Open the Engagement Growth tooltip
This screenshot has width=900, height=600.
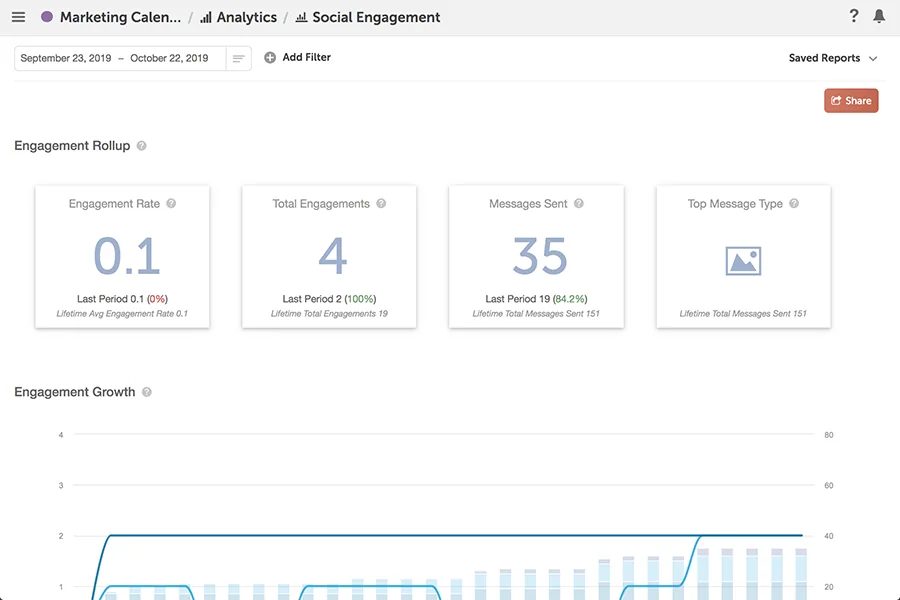147,391
